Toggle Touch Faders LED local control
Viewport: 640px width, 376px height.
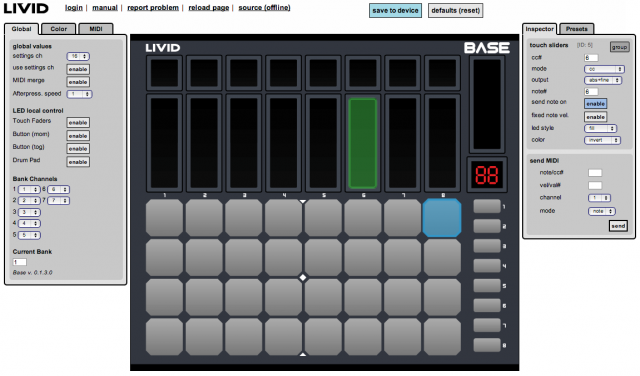click(x=78, y=122)
